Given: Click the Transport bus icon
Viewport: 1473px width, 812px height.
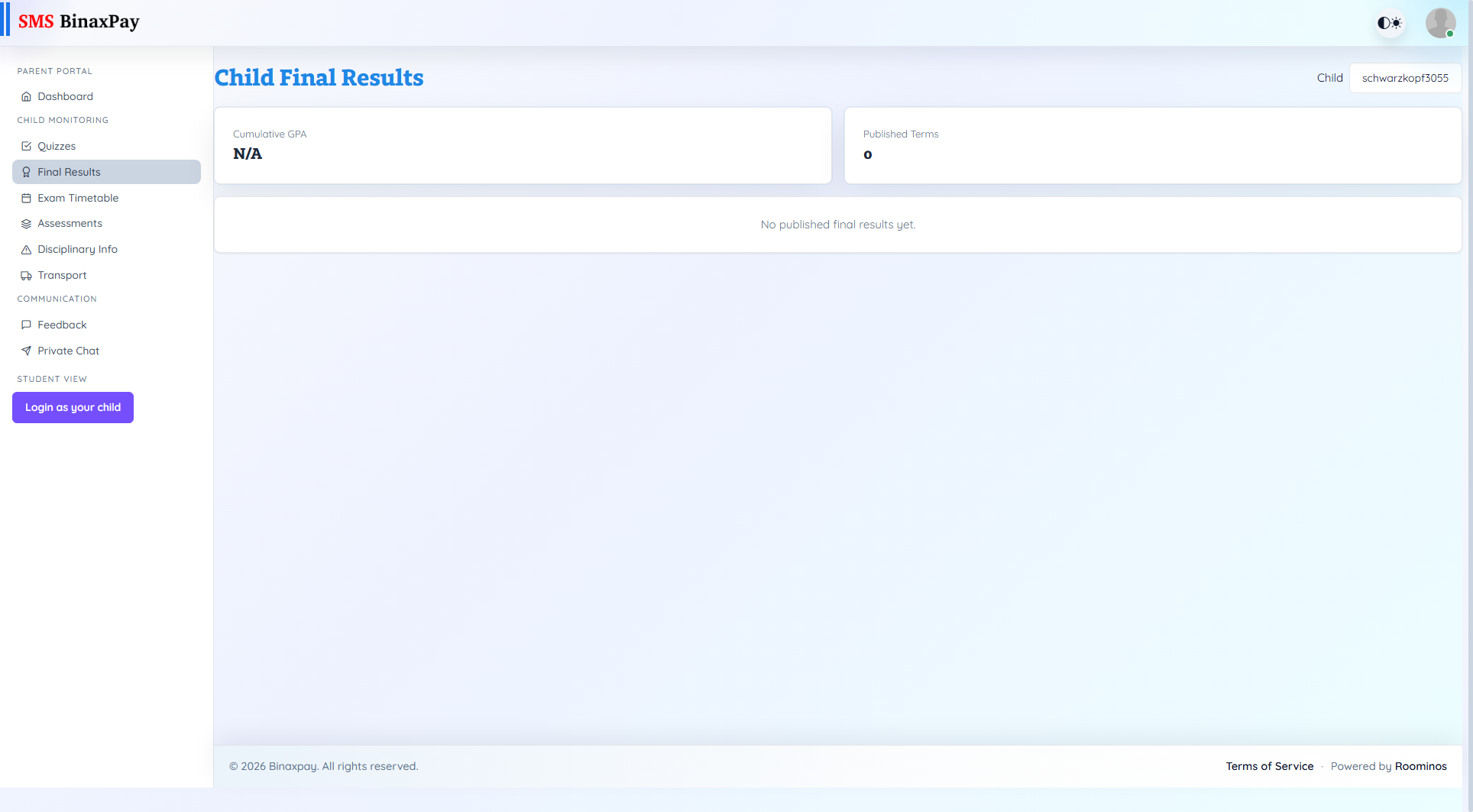Looking at the screenshot, I should pos(27,275).
